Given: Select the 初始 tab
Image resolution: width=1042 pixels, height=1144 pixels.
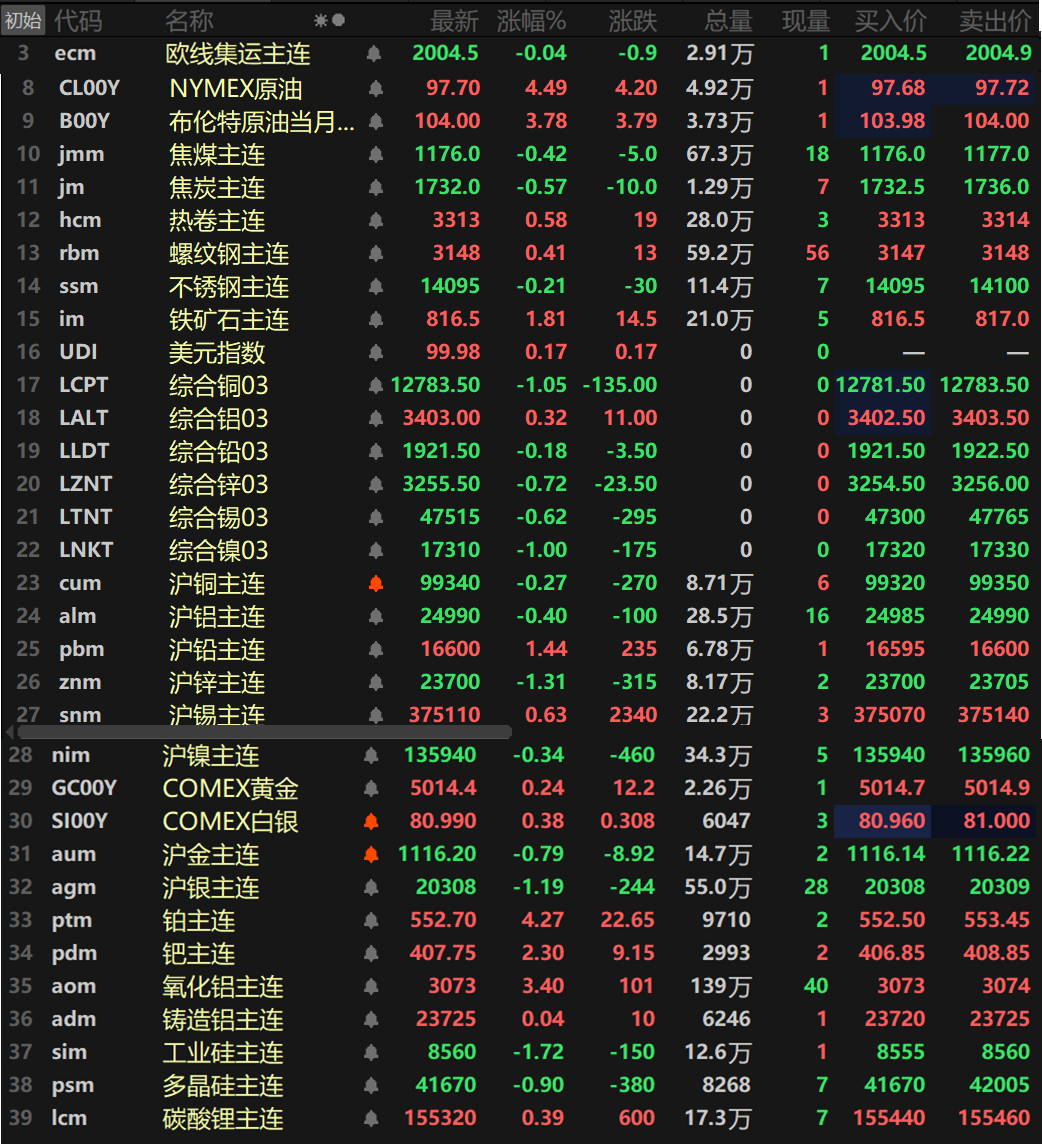Looking at the screenshot, I should tap(23, 20).
